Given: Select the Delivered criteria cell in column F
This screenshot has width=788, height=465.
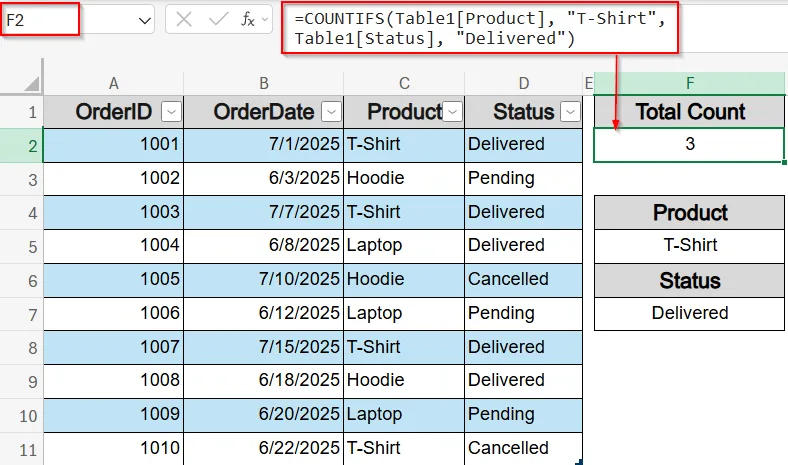Looking at the screenshot, I should point(690,314).
